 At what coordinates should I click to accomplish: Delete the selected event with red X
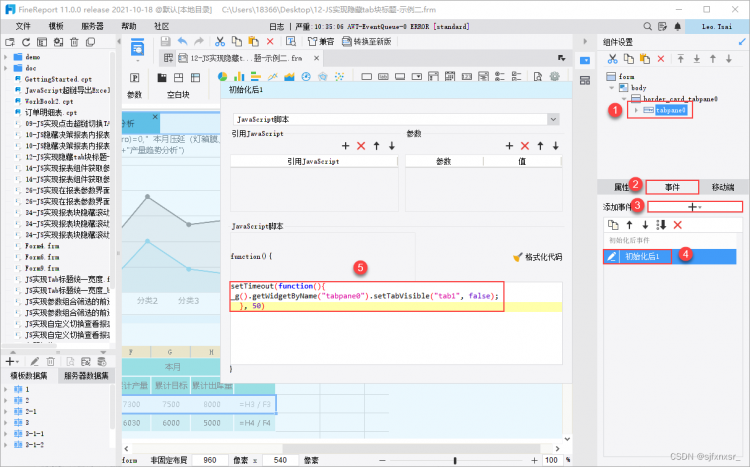tap(677, 225)
